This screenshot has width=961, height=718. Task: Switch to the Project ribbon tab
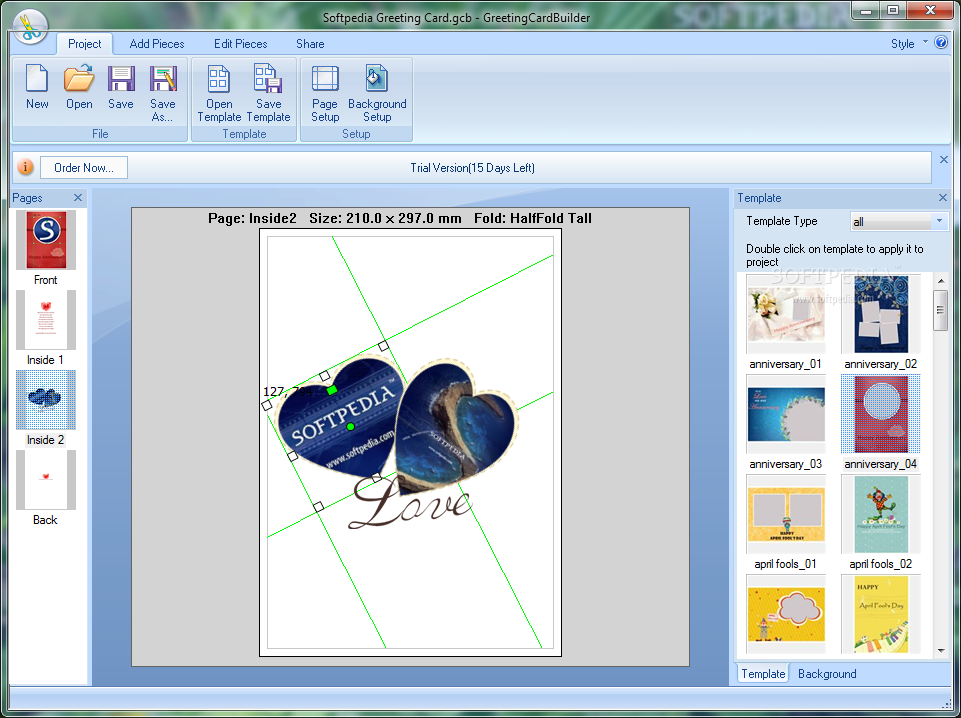point(85,43)
